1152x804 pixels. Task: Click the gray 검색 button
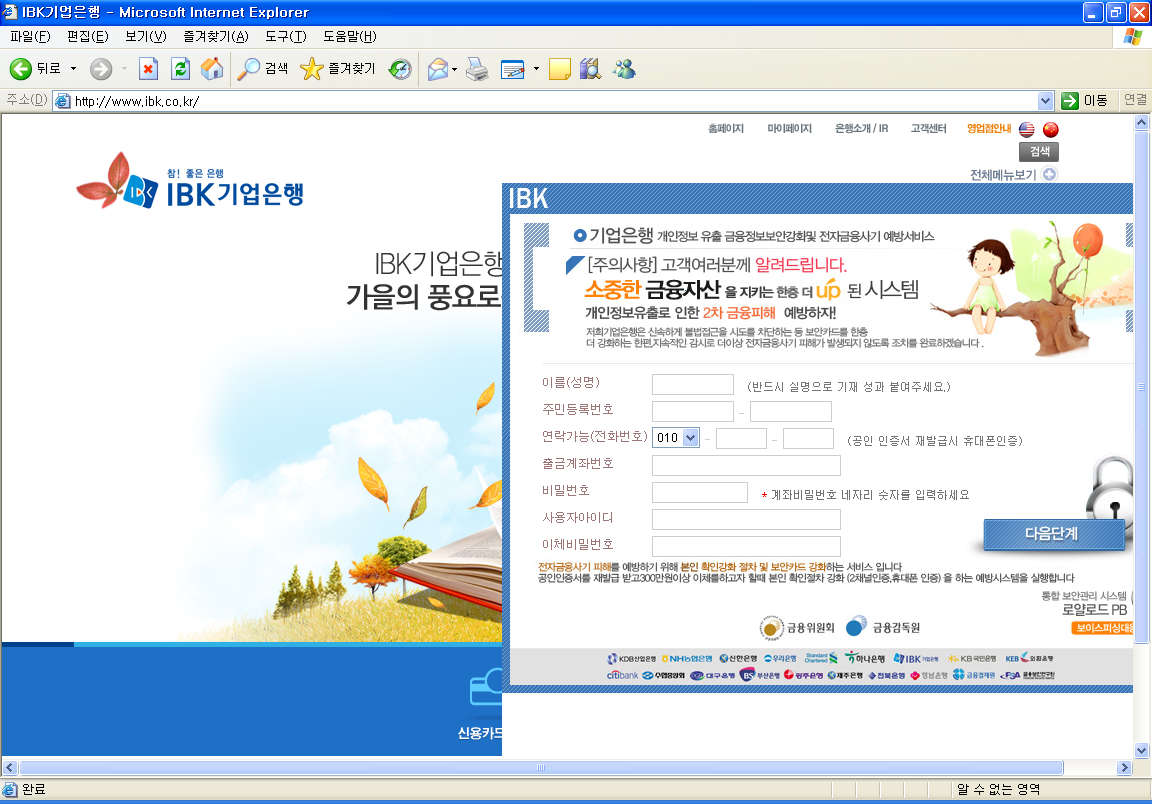[1039, 152]
